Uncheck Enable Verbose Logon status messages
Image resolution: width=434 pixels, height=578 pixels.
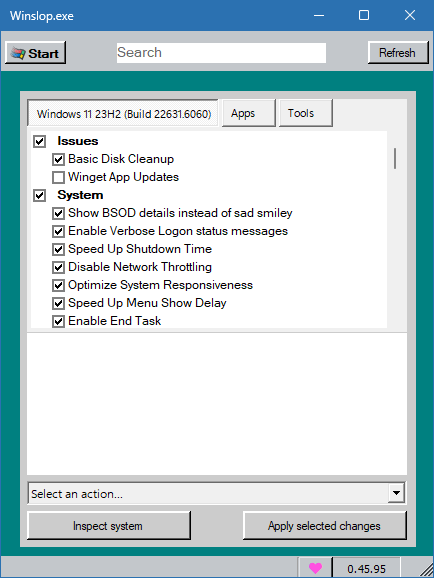(x=58, y=231)
